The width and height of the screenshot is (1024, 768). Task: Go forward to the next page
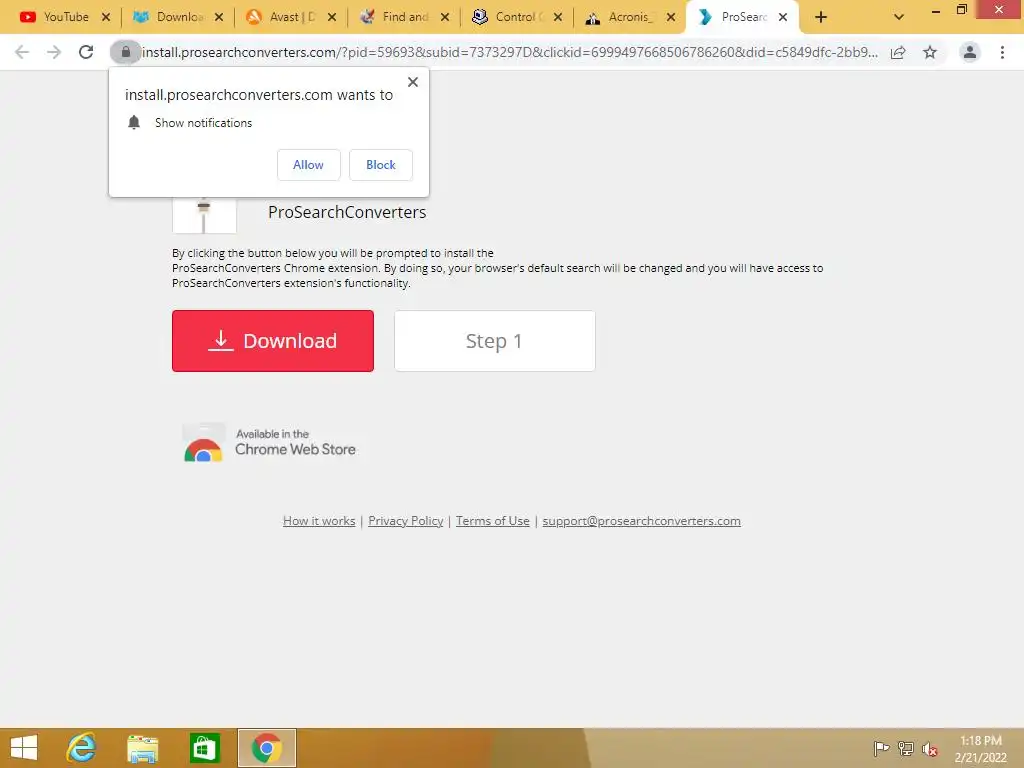(x=54, y=52)
